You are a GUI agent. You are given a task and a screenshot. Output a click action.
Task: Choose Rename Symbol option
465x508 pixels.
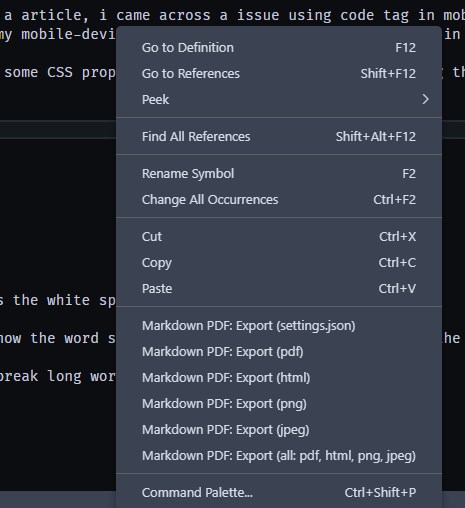tap(279, 174)
